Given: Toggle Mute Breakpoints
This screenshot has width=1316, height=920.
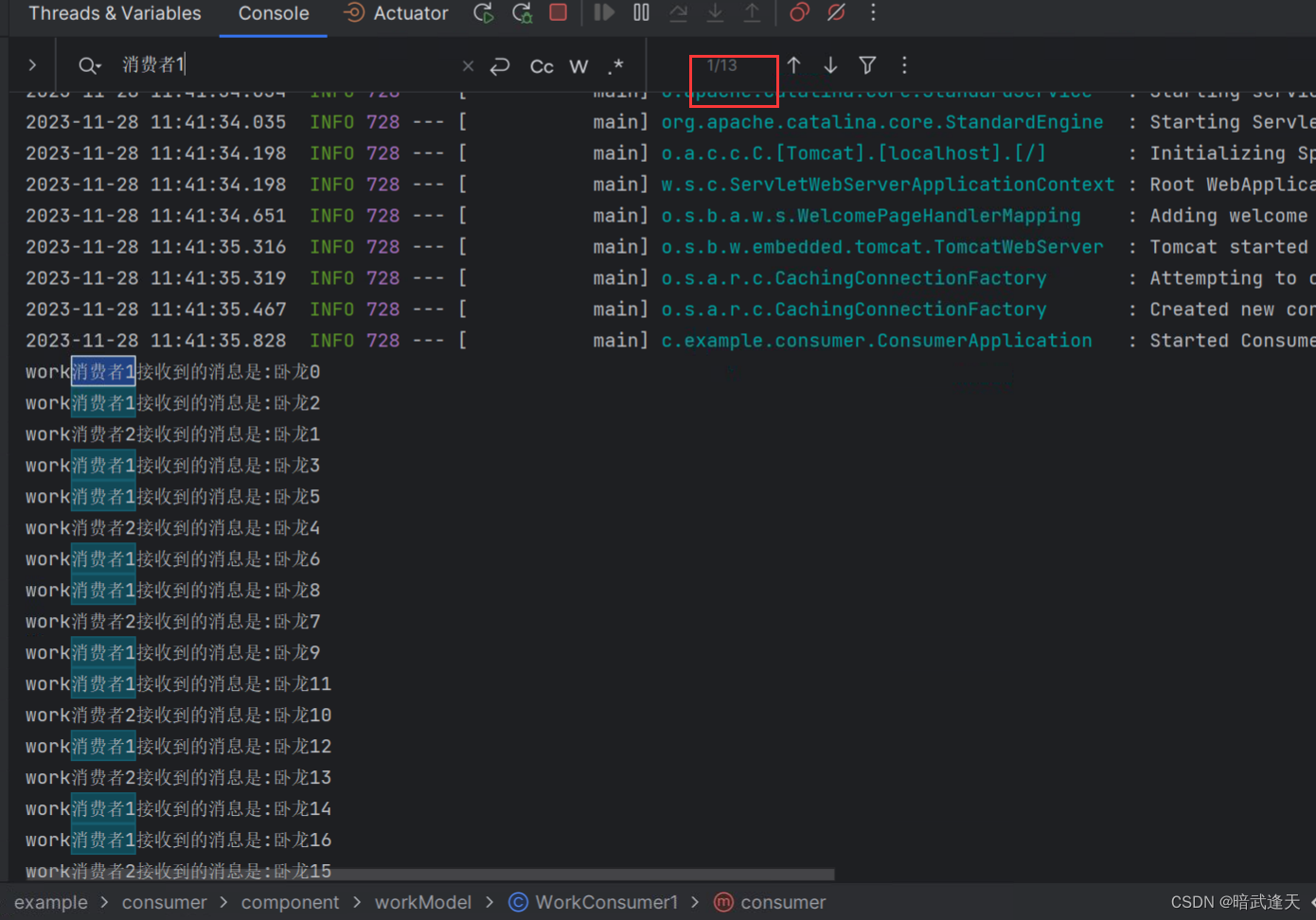Looking at the screenshot, I should (x=836, y=12).
